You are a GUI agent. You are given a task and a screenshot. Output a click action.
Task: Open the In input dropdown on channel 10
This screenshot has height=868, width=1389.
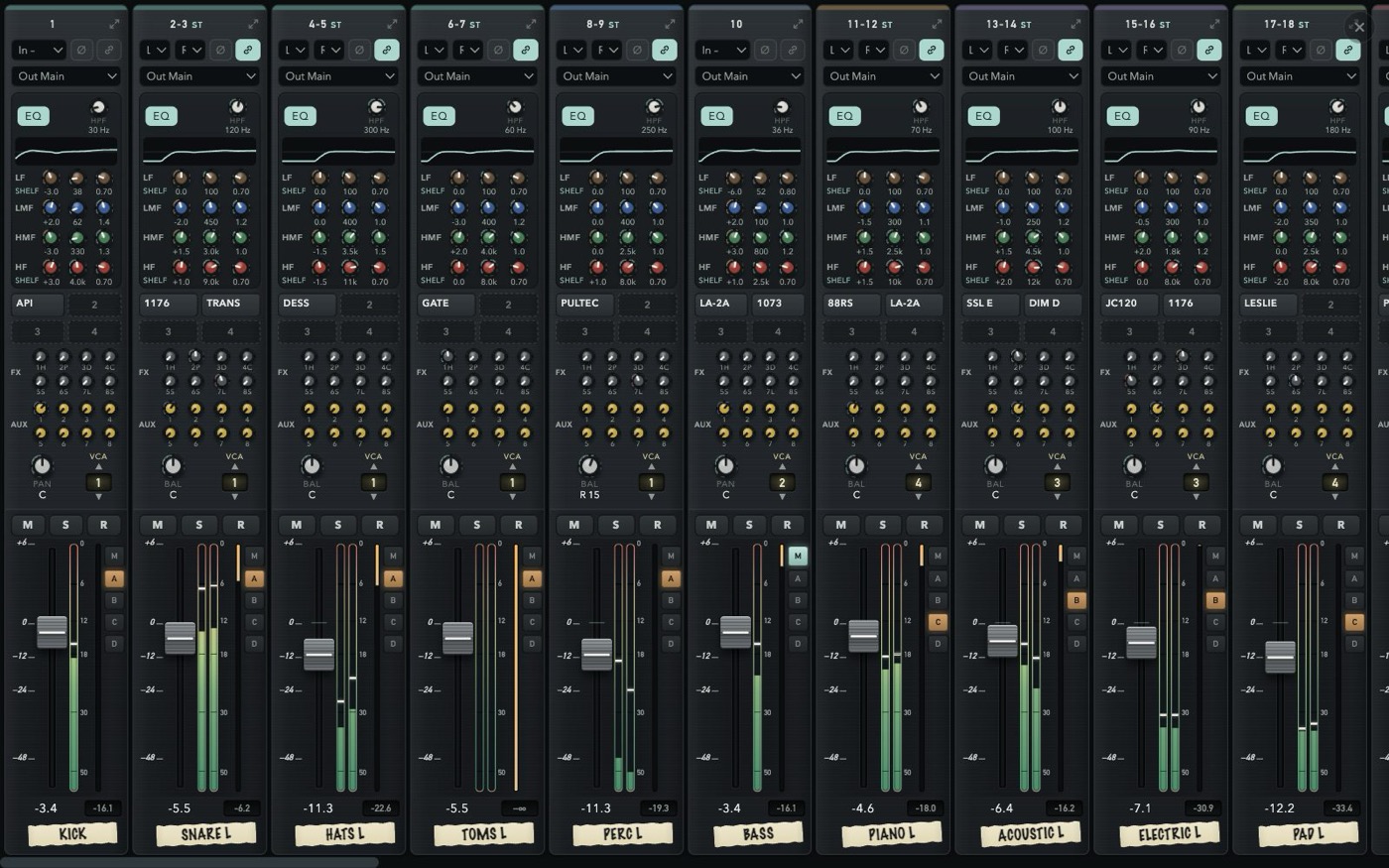(723, 50)
